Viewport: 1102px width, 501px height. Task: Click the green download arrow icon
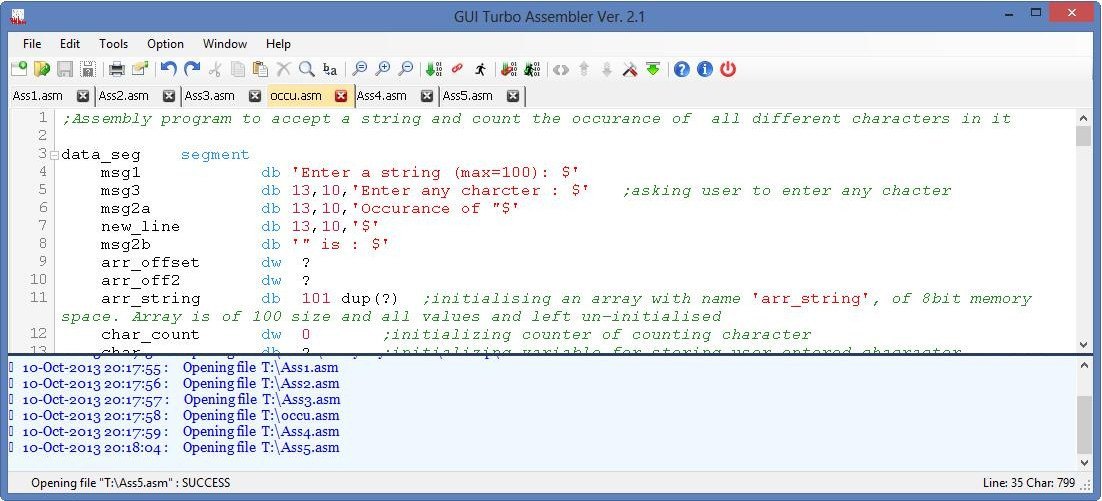(x=653, y=69)
